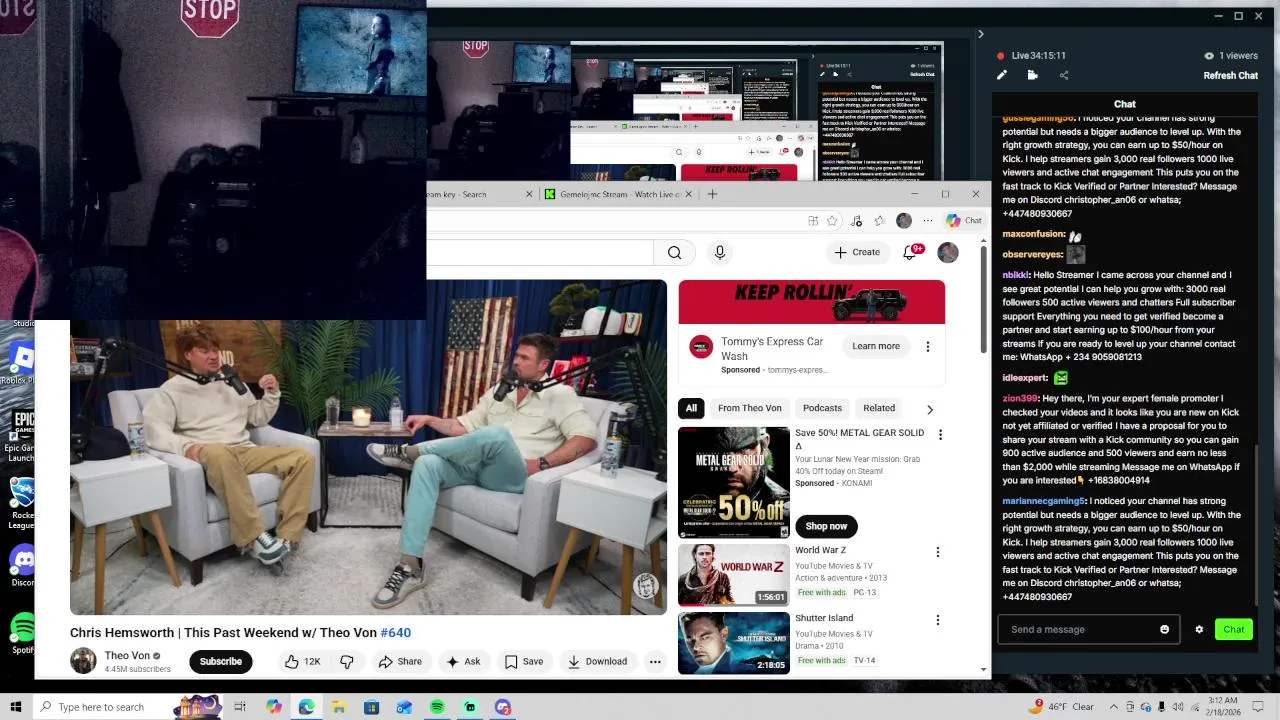Click the camera icon in Kick panel
The image size is (1280, 720).
click(x=1032, y=75)
